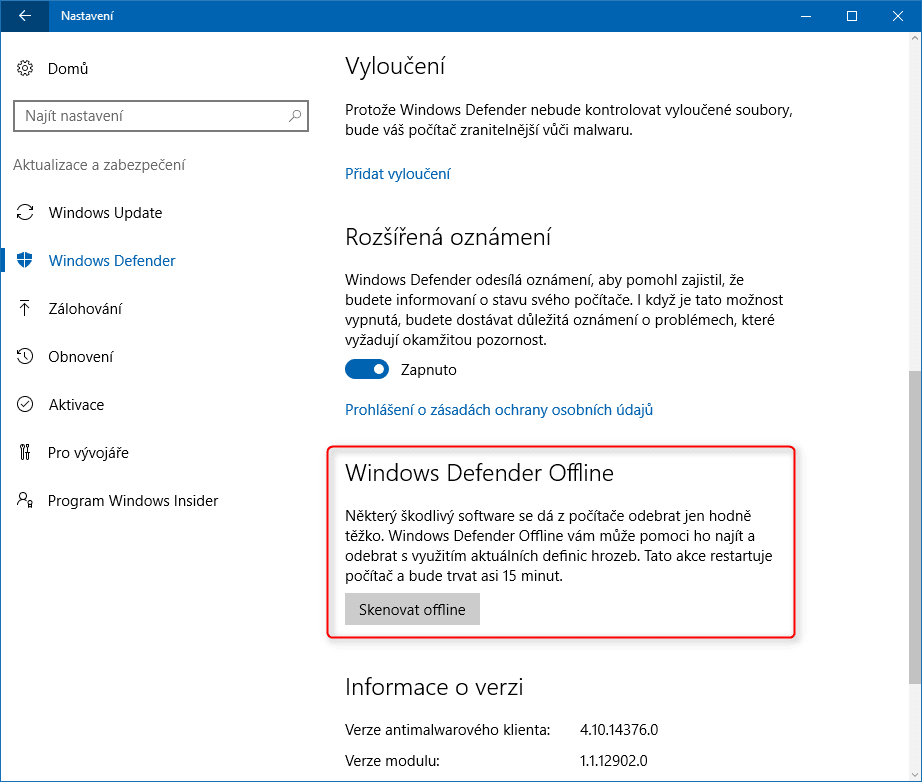Click the Přidat vyloučení link

[x=397, y=174]
